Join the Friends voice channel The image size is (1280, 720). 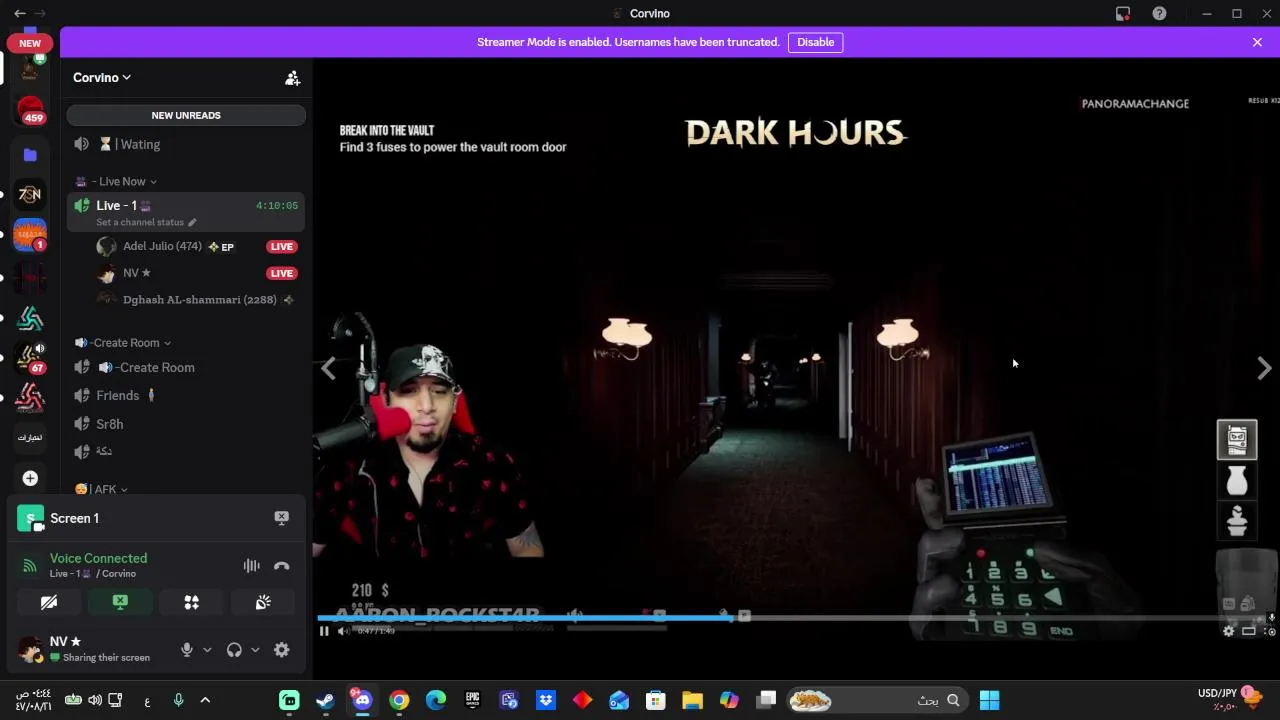tap(186, 395)
